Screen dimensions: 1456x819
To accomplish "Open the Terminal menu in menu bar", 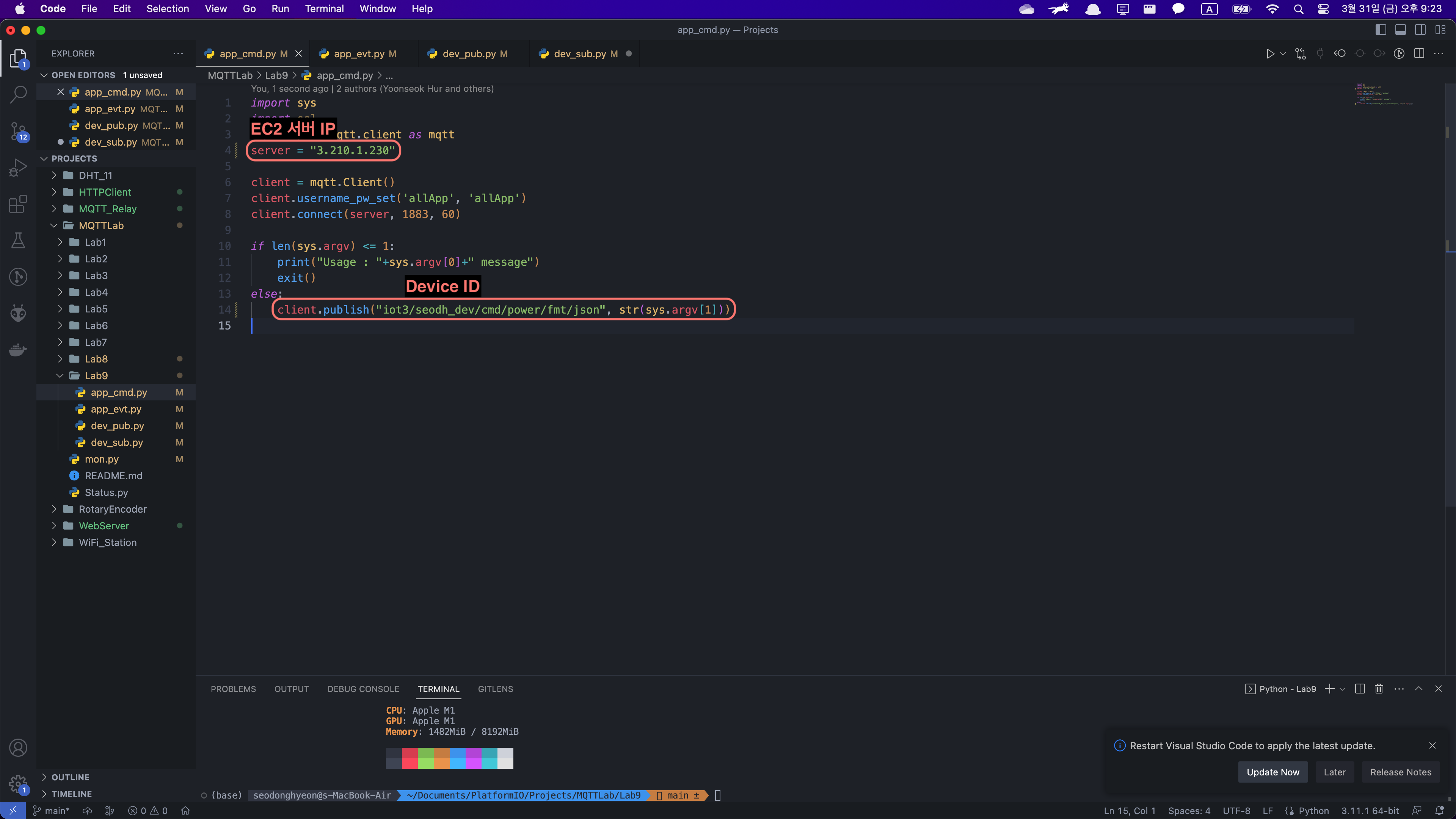I will (x=324, y=9).
